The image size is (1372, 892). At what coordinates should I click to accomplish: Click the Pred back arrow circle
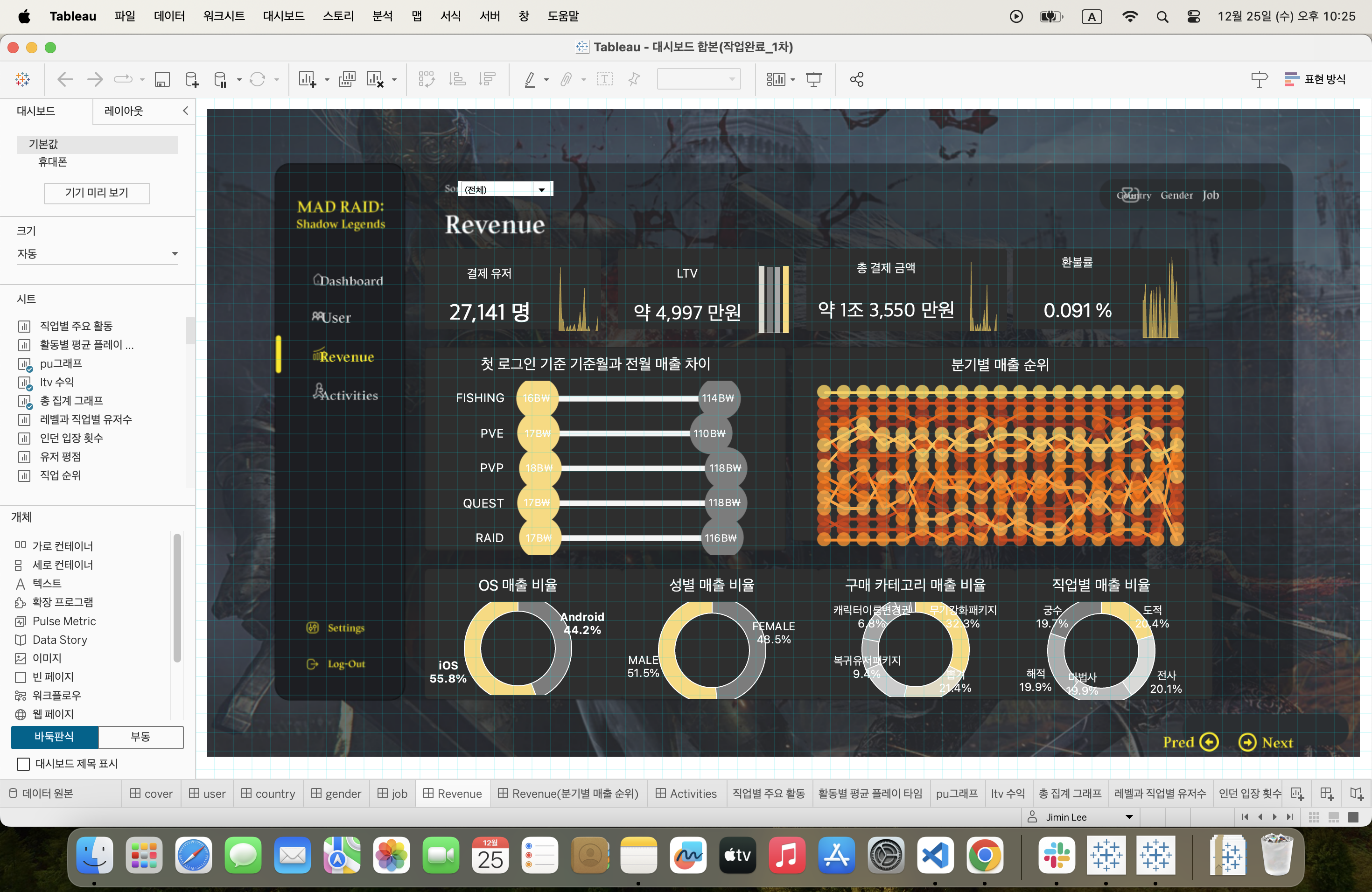[x=1209, y=742]
